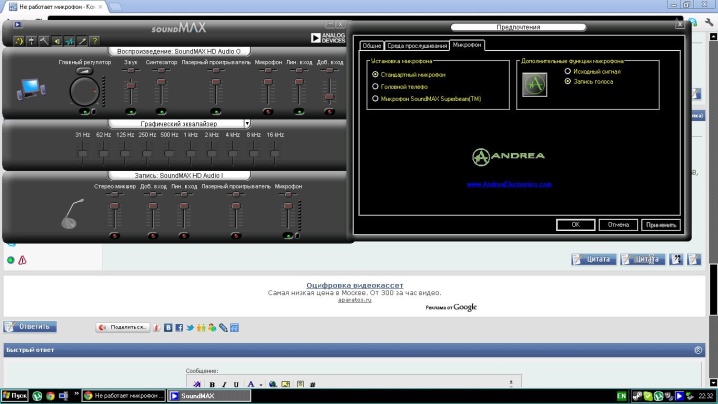Open the font color dropdown arrow in quick reply

pos(261,385)
